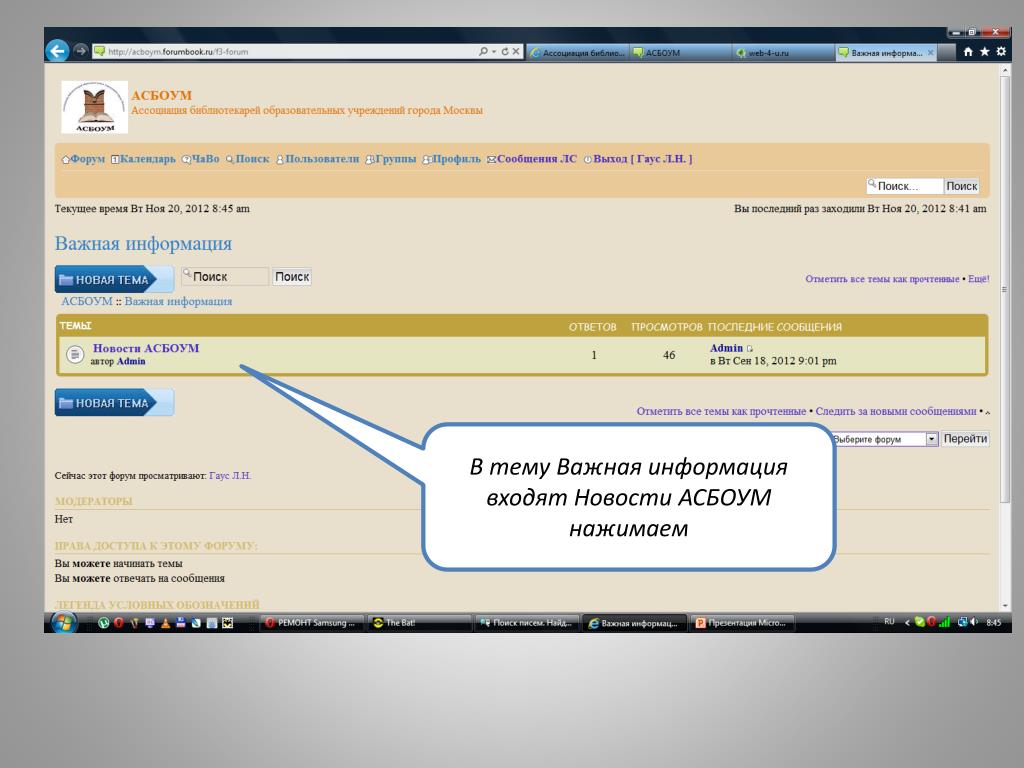The width and height of the screenshot is (1024, 768).
Task: Open the browser Tools gear icon
Action: point(1001,52)
